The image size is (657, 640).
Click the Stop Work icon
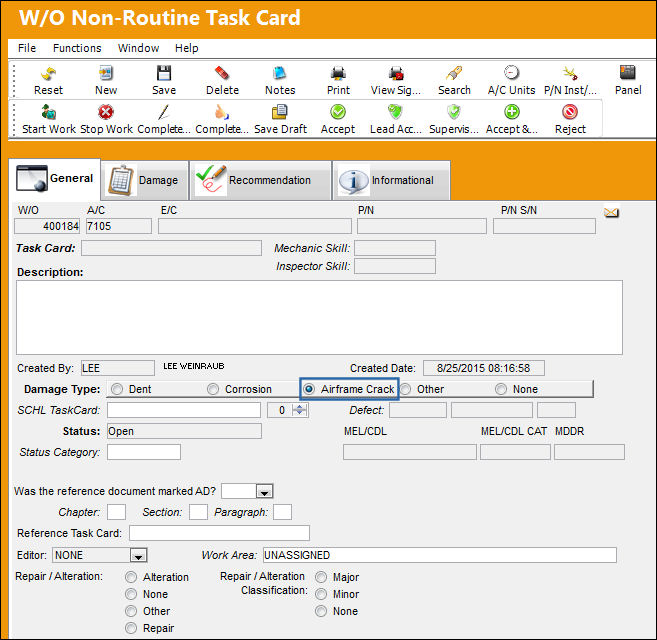[106, 112]
